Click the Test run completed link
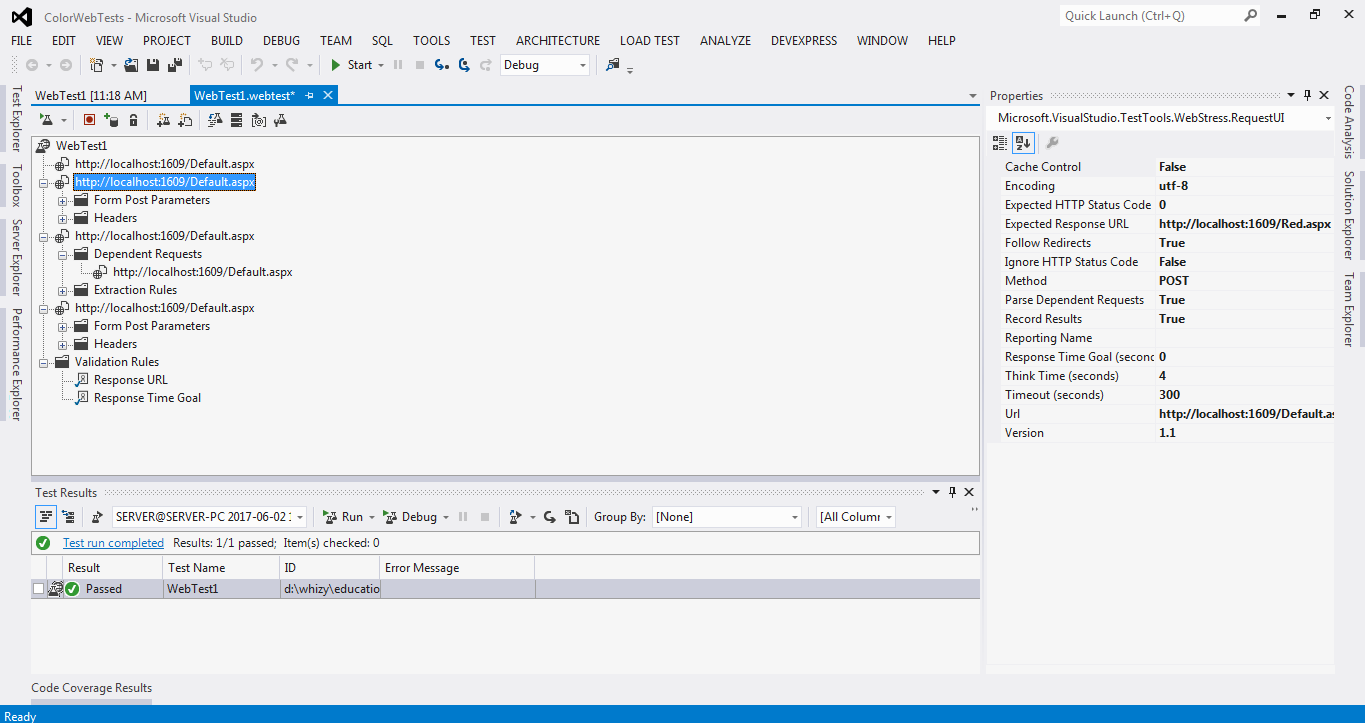 point(113,543)
